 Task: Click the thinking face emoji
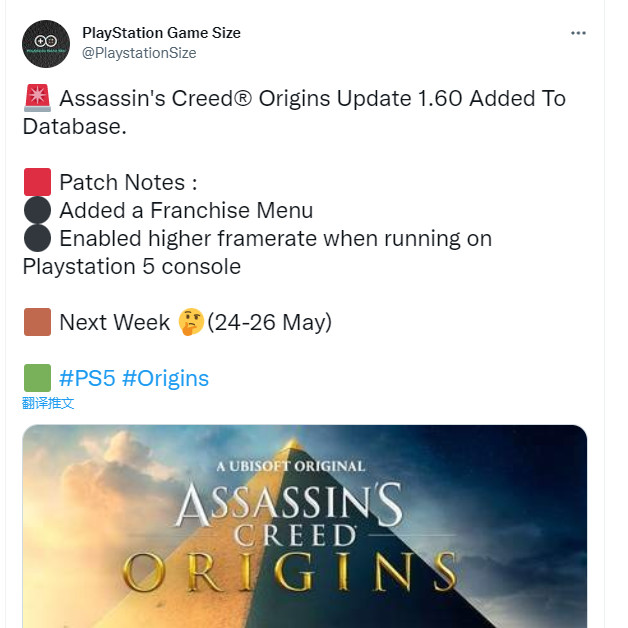coord(191,322)
